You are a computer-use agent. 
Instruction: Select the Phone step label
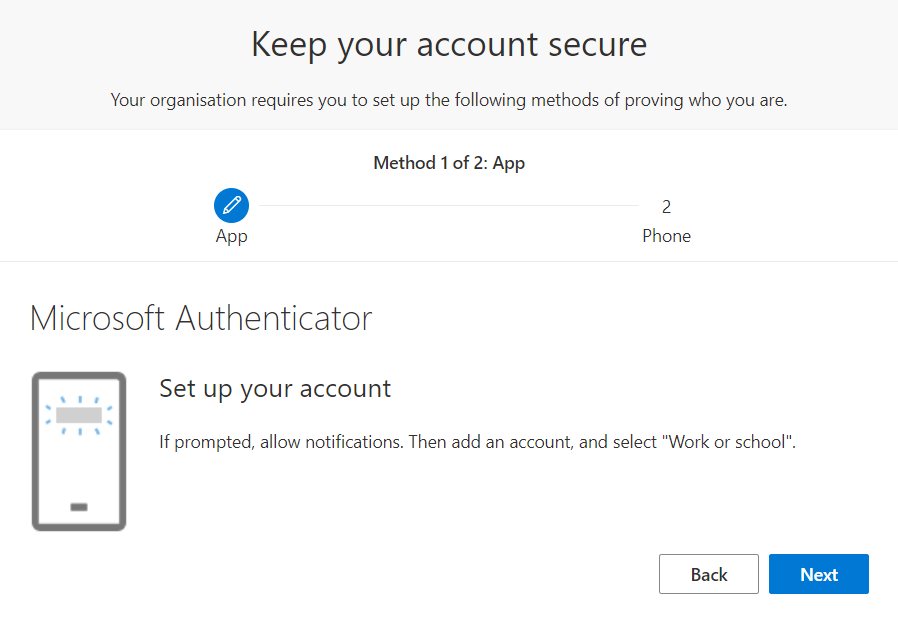pyautogui.click(x=666, y=236)
